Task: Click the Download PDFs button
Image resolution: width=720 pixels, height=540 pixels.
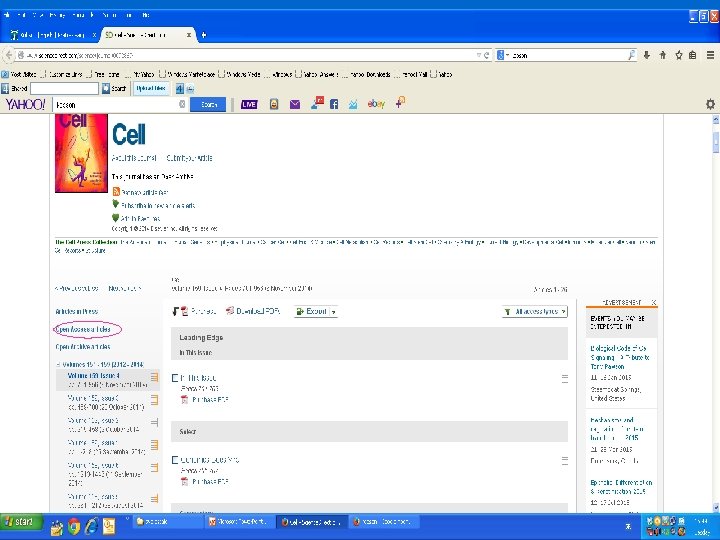Action: [x=253, y=311]
